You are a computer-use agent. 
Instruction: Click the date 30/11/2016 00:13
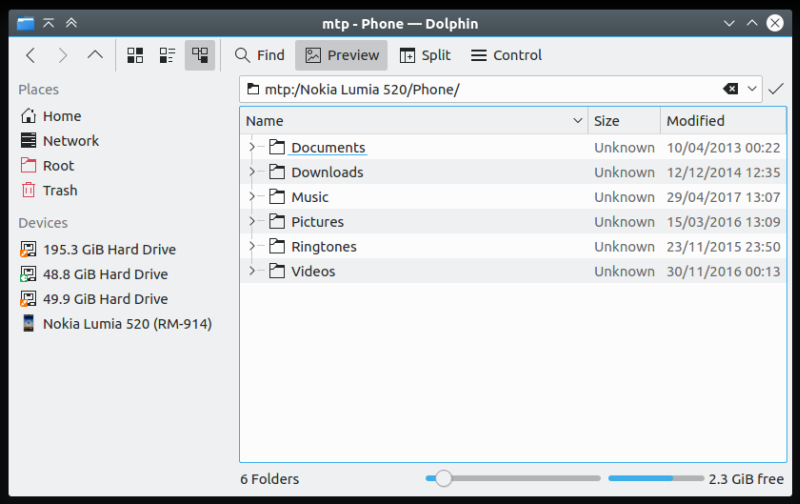pyautogui.click(x=723, y=271)
